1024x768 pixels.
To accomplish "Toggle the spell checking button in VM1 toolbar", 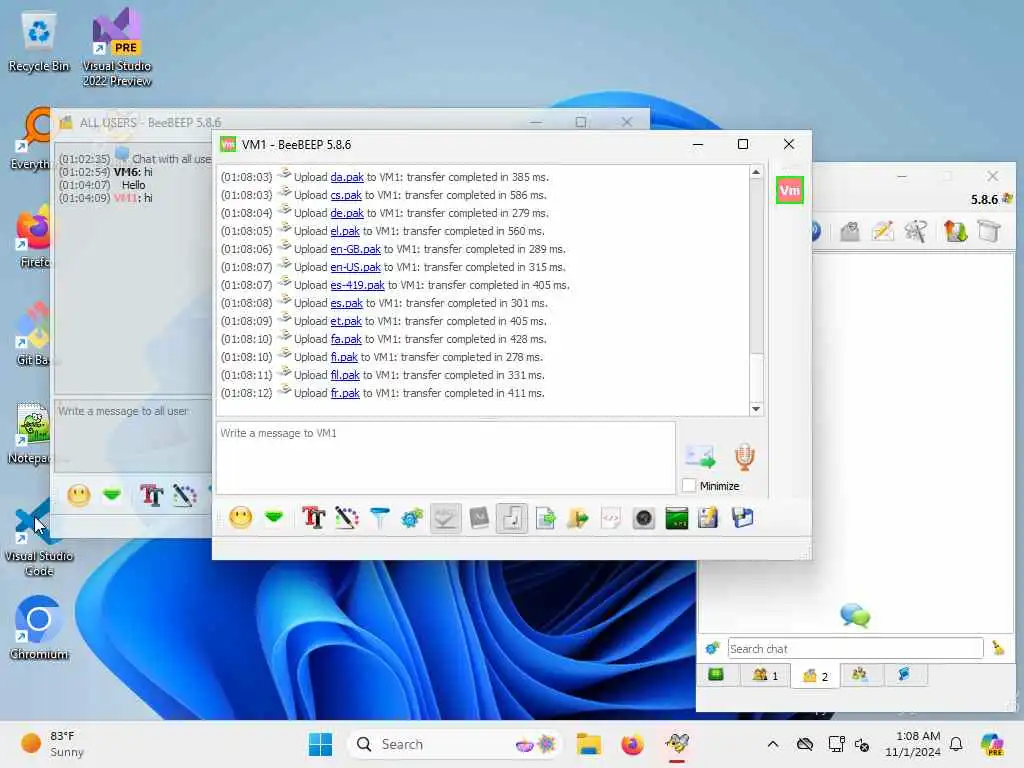I will pos(445,518).
